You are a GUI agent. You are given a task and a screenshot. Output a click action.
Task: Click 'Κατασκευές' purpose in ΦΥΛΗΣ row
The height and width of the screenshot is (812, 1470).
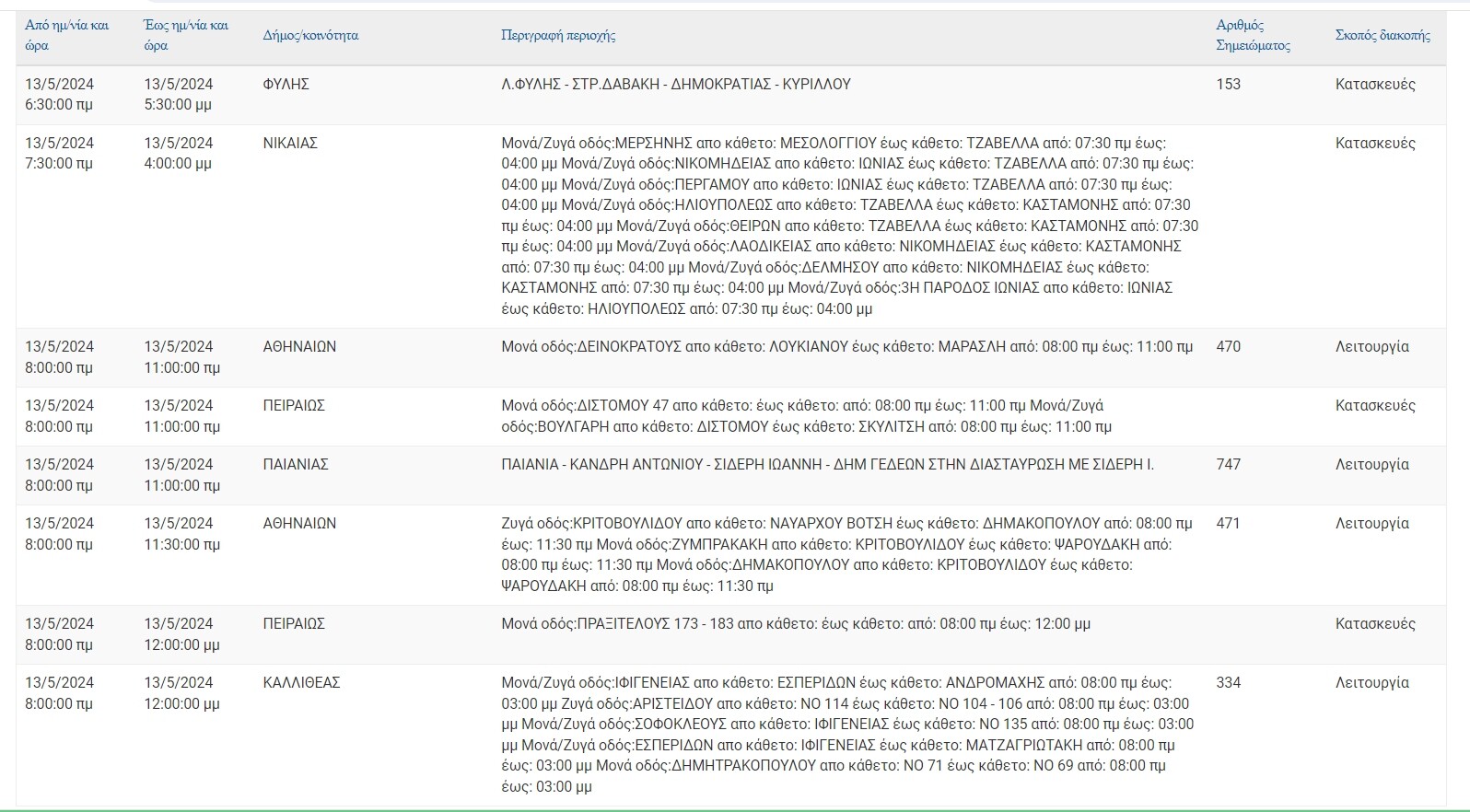pyautogui.click(x=1375, y=84)
